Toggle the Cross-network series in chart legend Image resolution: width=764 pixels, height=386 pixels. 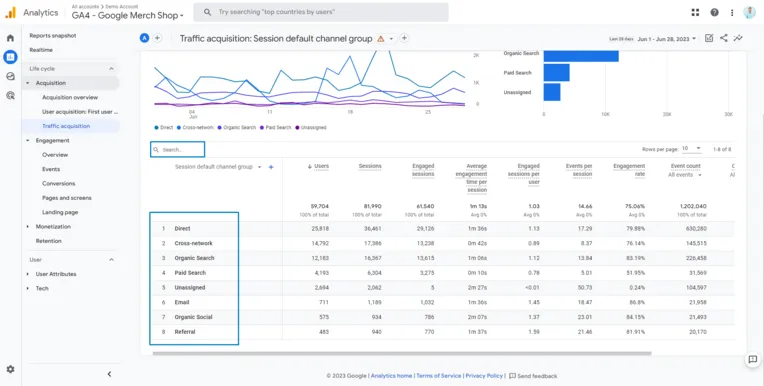[195, 128]
